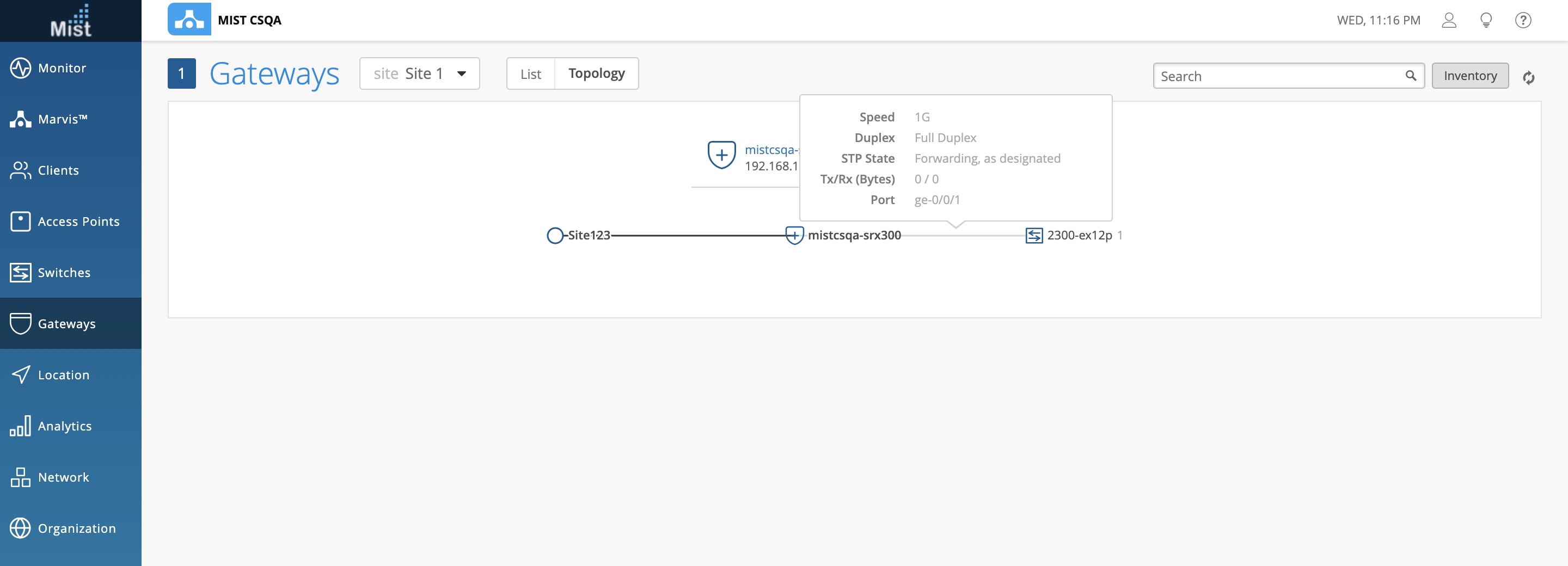Open the user account icon

pyautogui.click(x=1449, y=20)
